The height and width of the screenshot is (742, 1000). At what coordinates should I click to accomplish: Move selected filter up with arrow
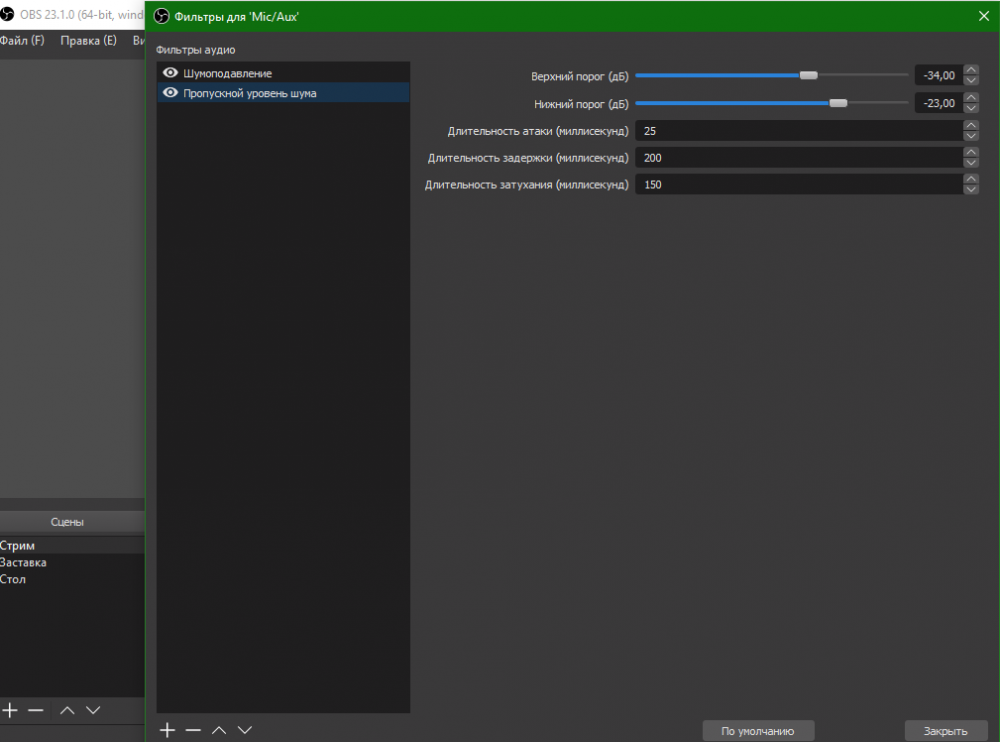pyautogui.click(x=219, y=730)
